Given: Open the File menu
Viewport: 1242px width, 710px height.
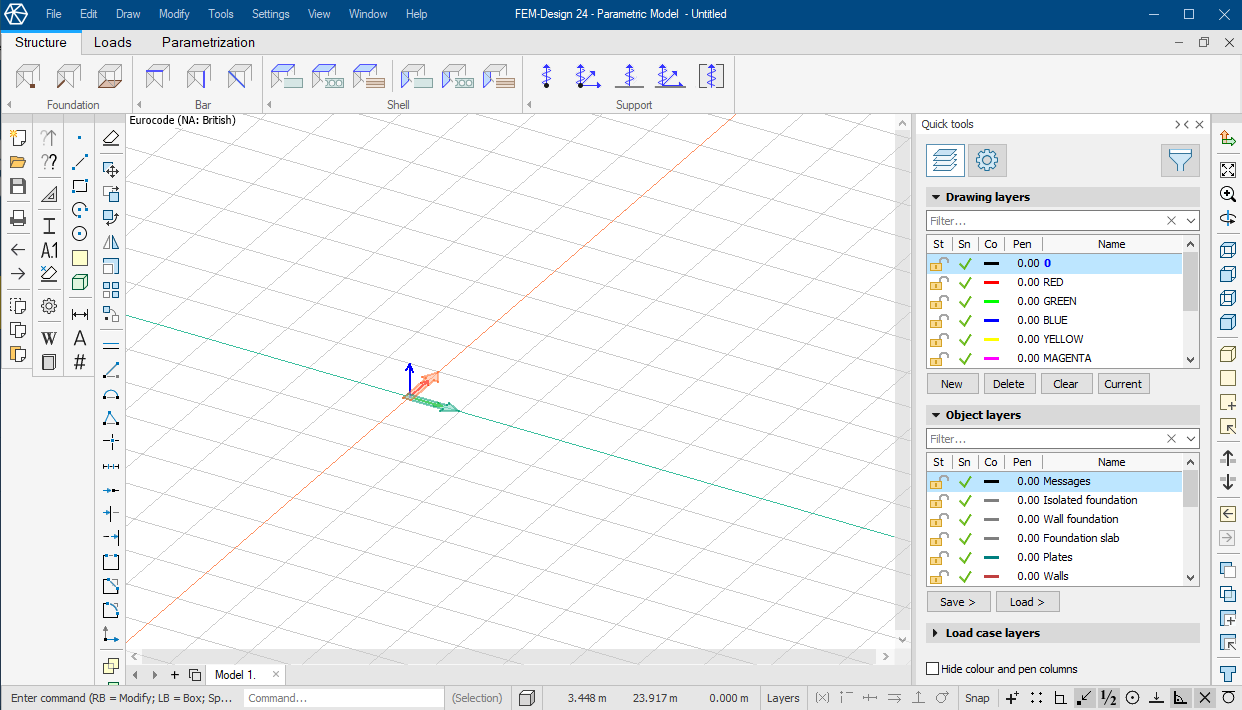Looking at the screenshot, I should (54, 14).
